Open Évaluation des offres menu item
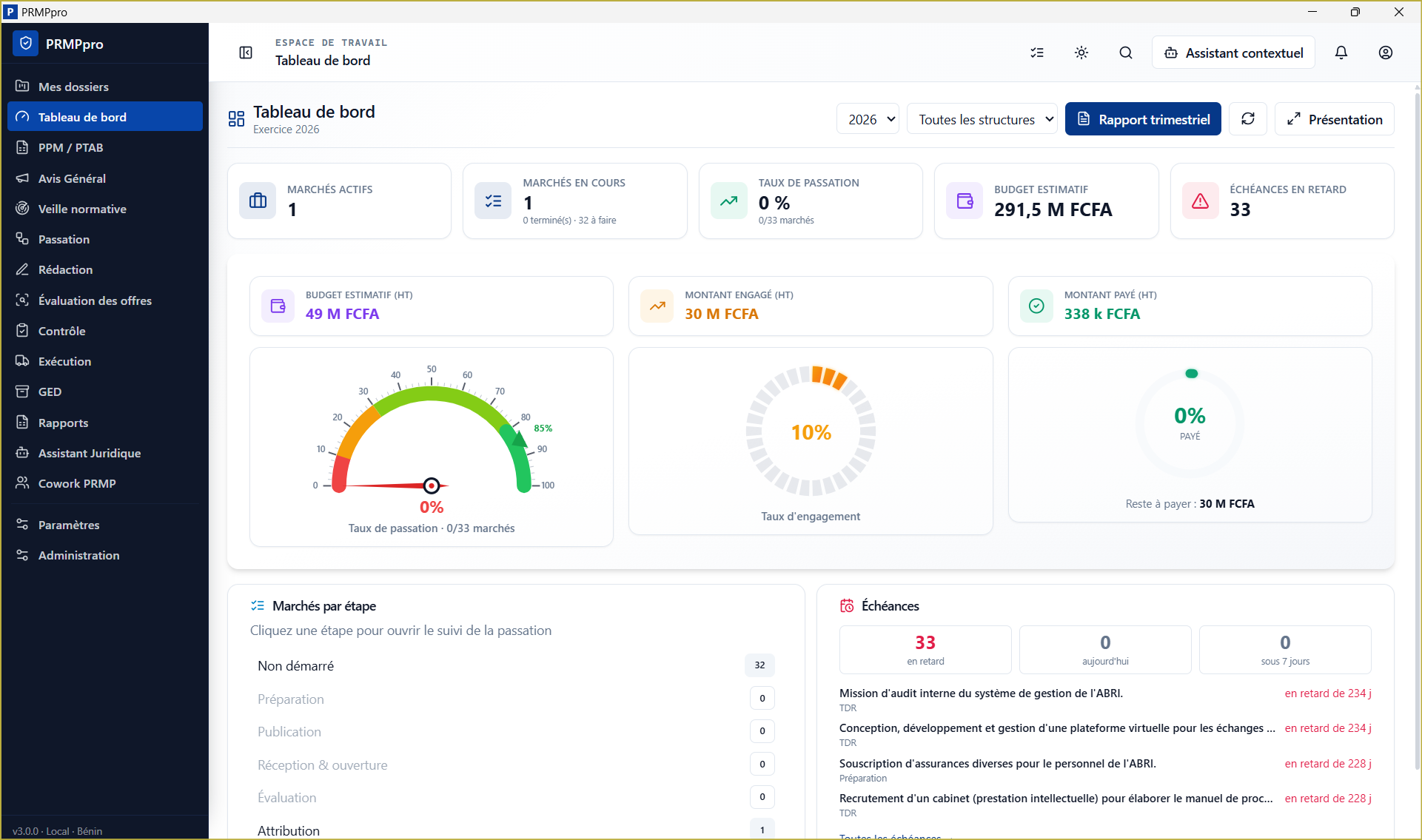 pos(105,300)
